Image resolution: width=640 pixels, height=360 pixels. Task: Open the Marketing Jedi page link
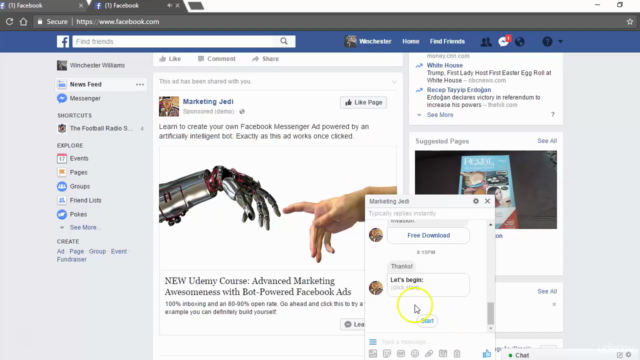coord(208,102)
